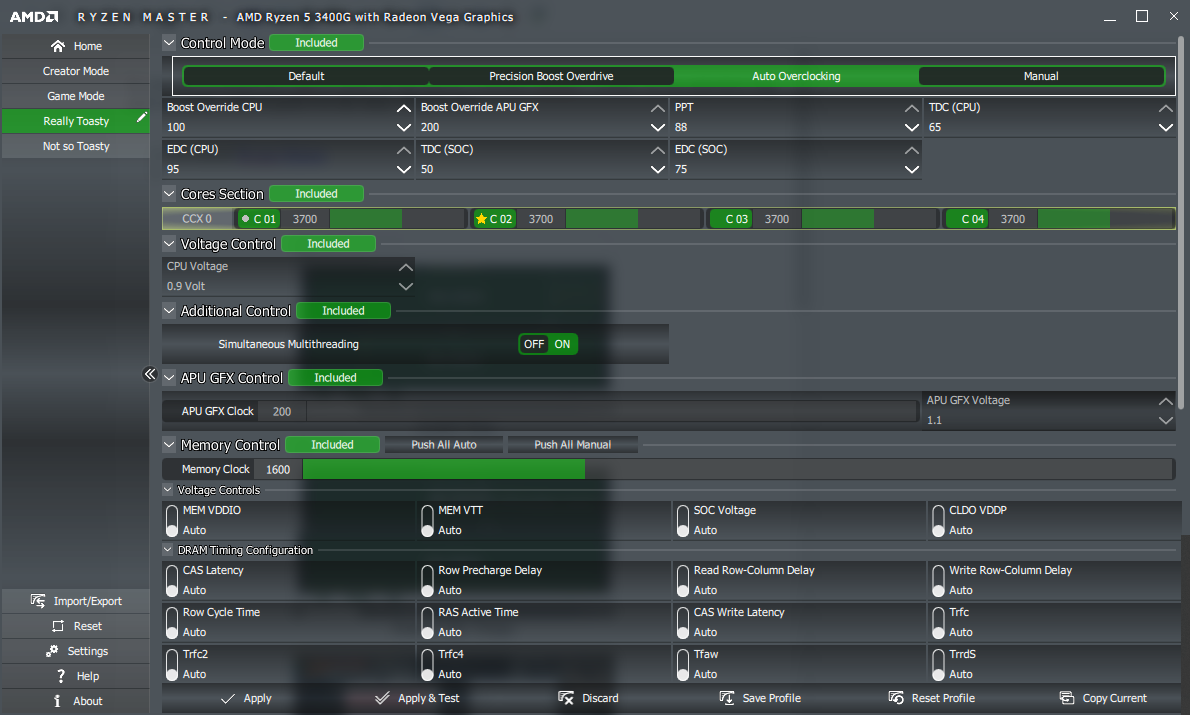Screen dimensions: 1190x715
Task: Increase EDC (CPU) with up arrow
Action: 404,150
